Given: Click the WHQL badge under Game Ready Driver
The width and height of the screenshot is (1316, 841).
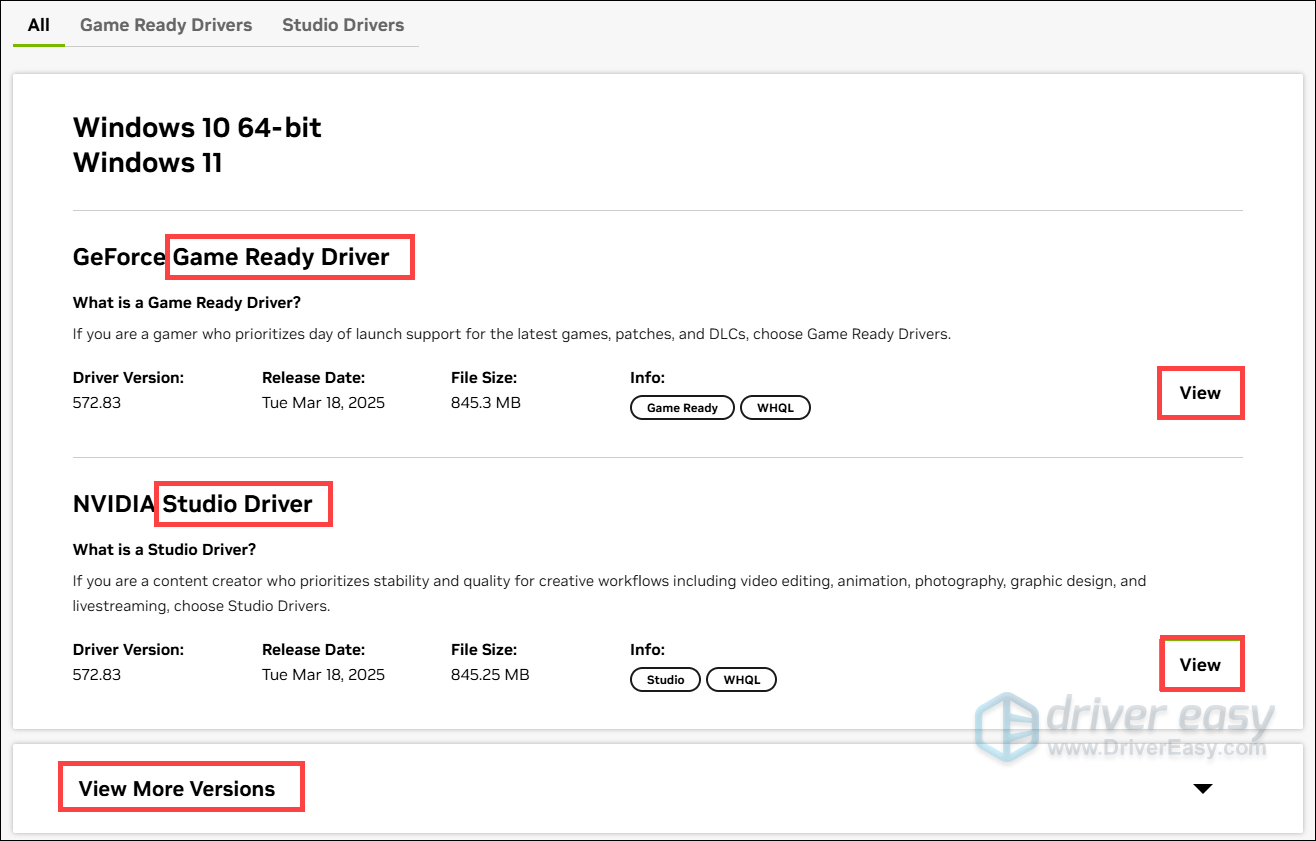Looking at the screenshot, I should click(775, 407).
